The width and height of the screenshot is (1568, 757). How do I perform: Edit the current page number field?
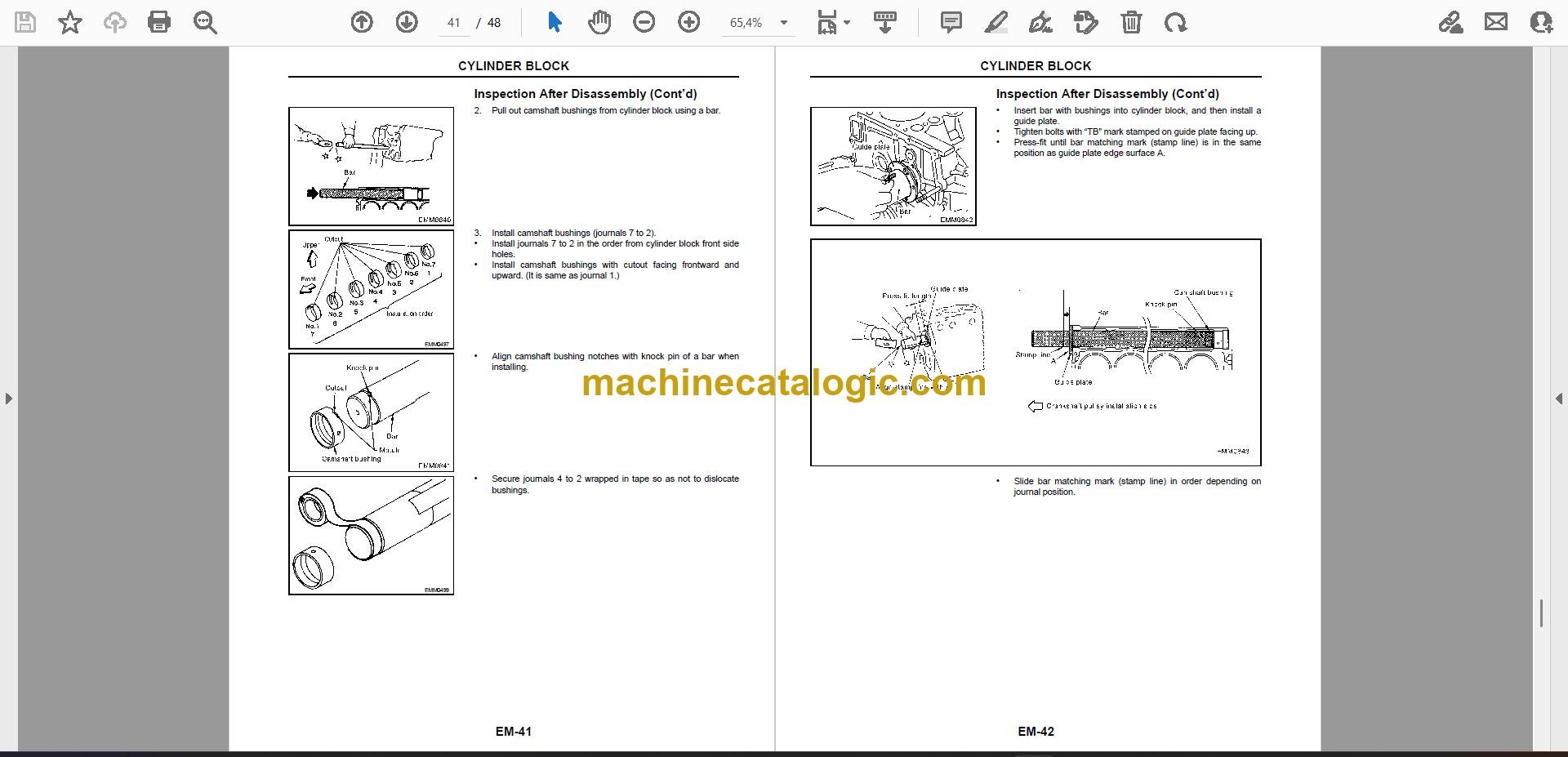[453, 23]
